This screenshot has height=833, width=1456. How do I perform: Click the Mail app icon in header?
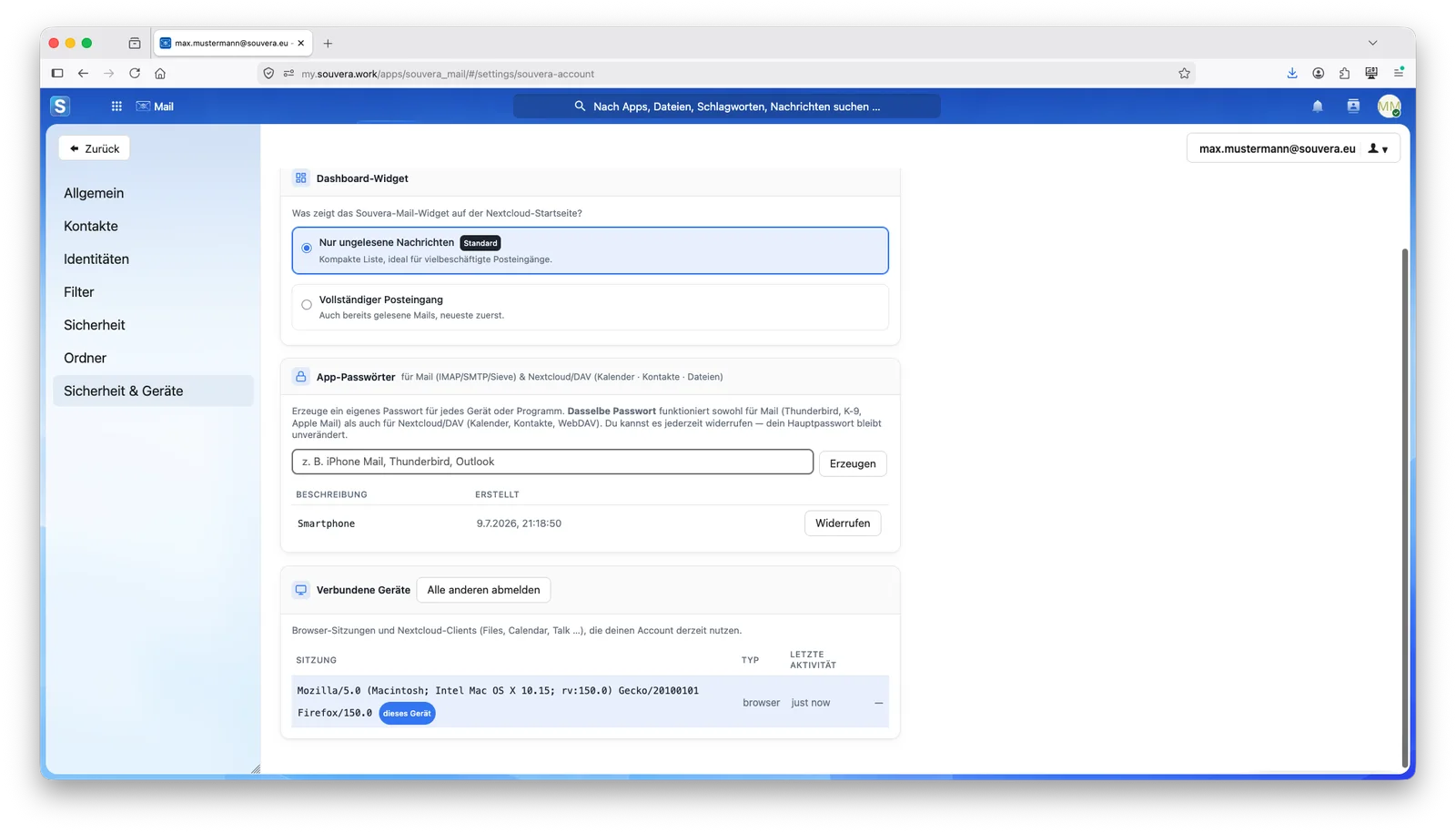point(143,107)
